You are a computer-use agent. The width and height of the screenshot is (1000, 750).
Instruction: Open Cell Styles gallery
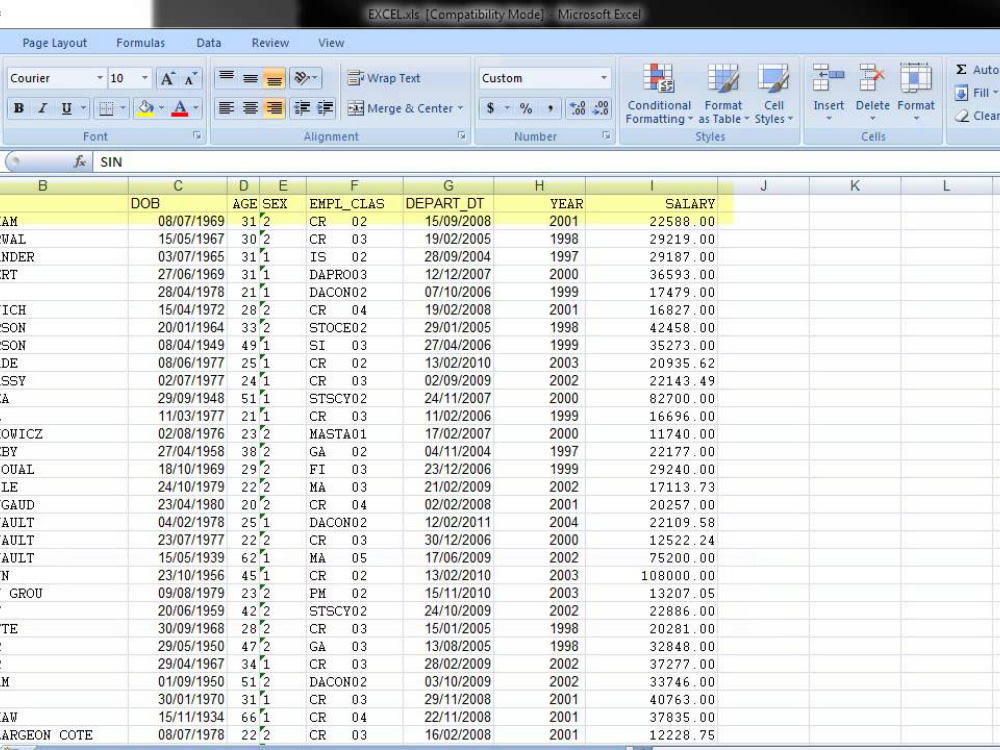click(x=774, y=94)
